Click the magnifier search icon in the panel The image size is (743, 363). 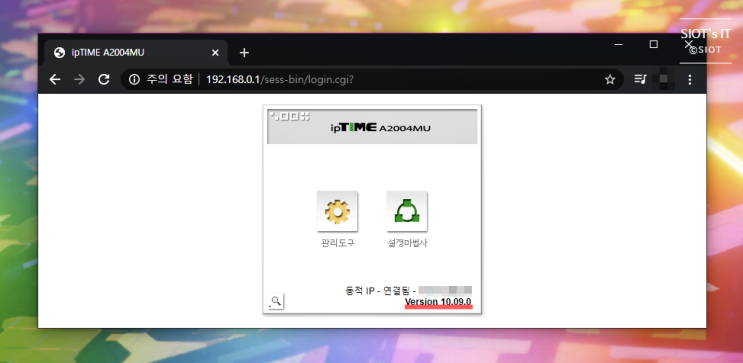click(x=276, y=301)
